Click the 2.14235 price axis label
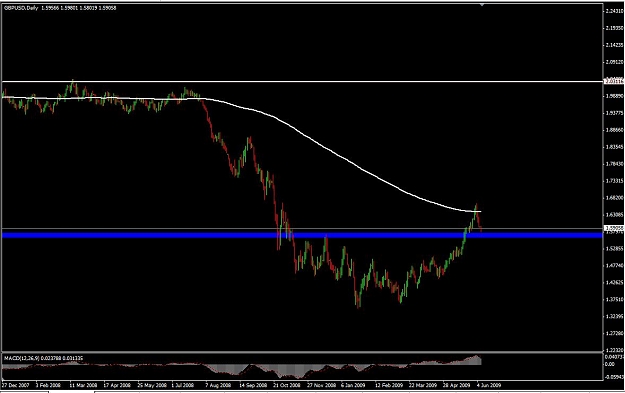This screenshot has width=625, height=393. [x=614, y=45]
